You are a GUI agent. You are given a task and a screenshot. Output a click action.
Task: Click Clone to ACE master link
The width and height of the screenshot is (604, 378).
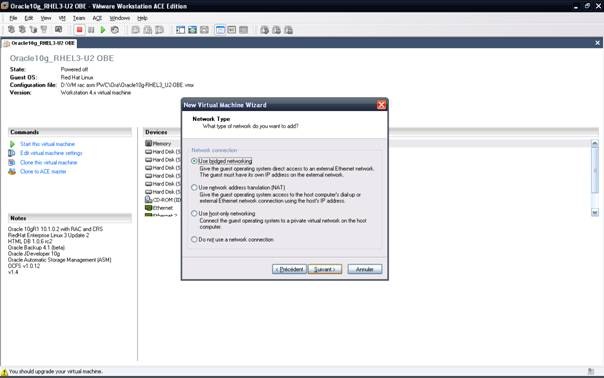[43, 171]
